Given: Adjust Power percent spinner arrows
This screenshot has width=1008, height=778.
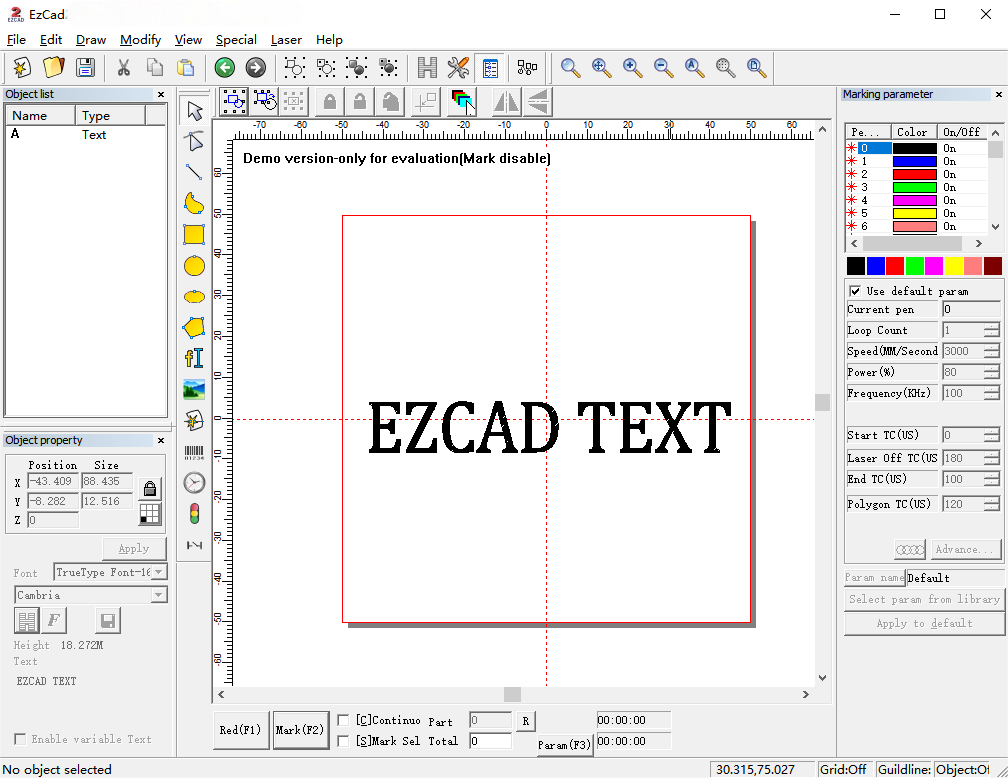Looking at the screenshot, I should tap(991, 372).
